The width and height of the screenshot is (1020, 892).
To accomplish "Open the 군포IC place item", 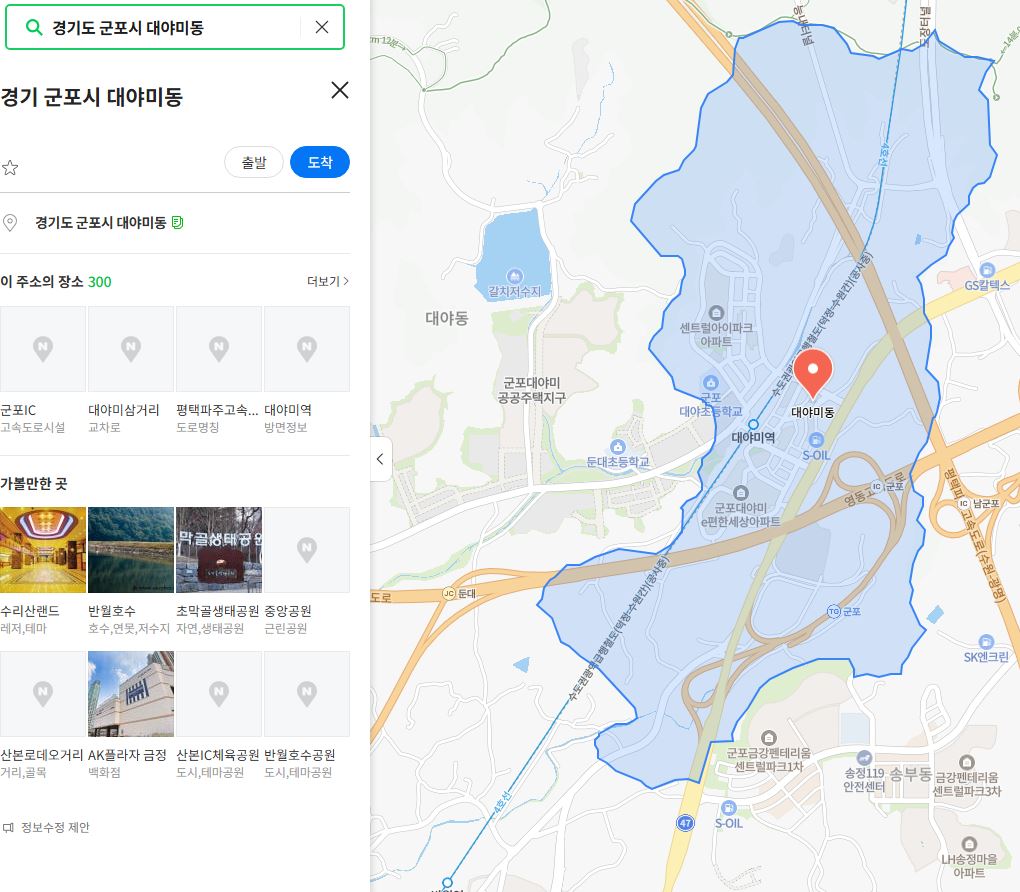I will 43,371.
